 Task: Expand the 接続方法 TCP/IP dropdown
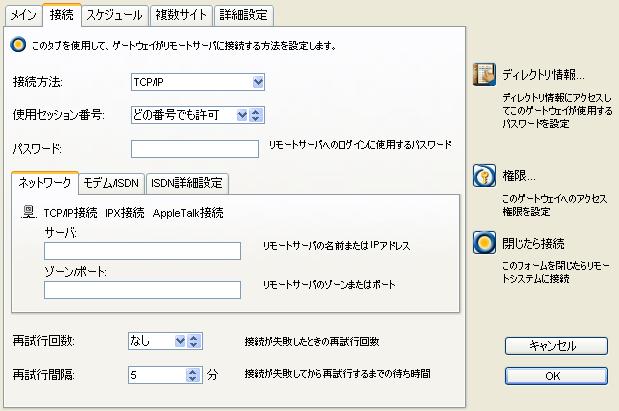point(258,82)
